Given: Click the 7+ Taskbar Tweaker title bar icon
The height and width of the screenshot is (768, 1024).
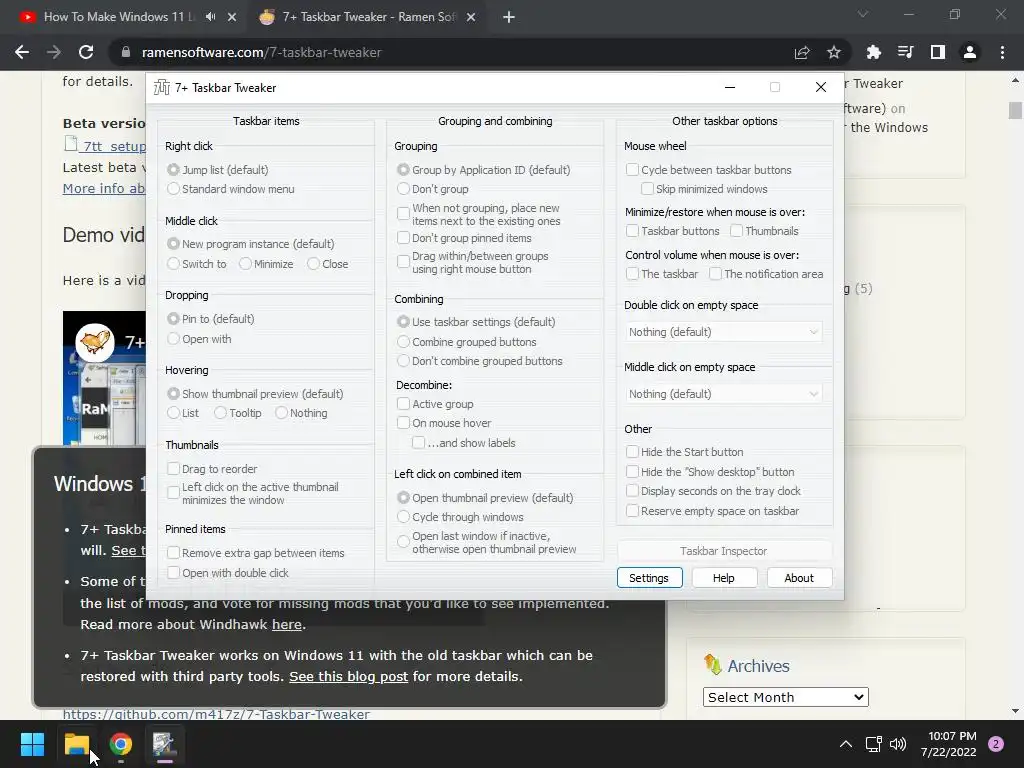Looking at the screenshot, I should (161, 88).
